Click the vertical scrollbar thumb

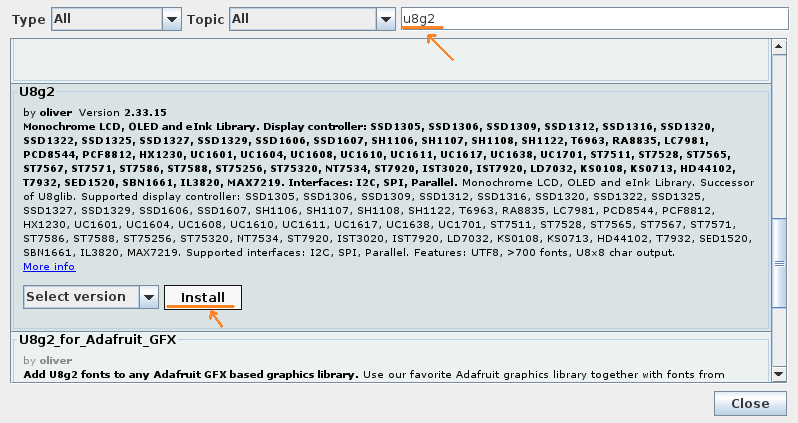click(779, 263)
